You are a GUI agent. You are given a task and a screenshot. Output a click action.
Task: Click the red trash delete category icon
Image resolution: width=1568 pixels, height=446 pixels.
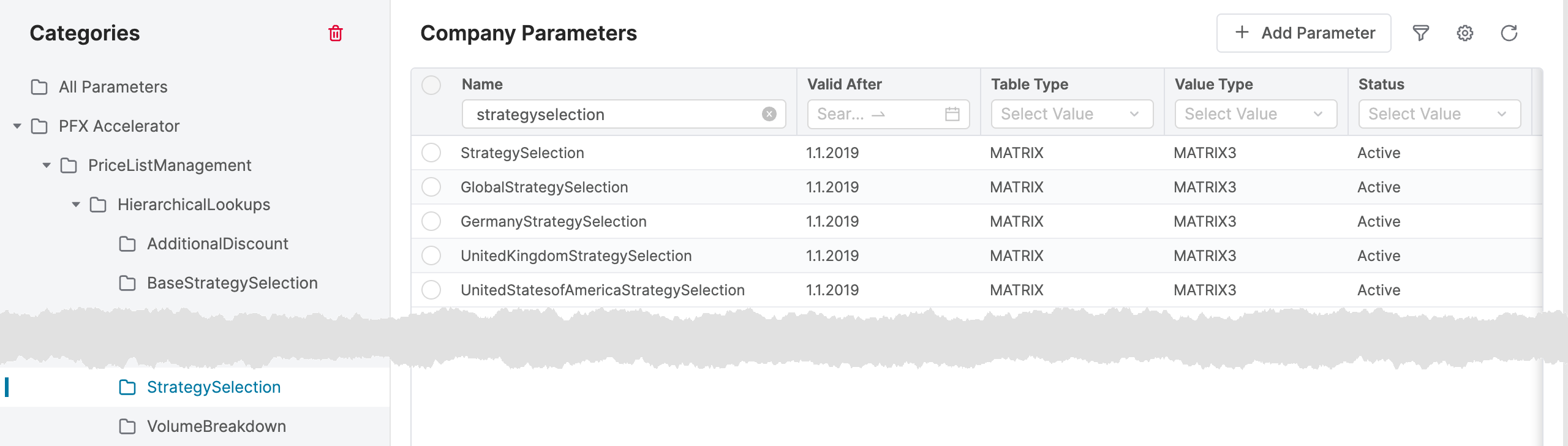coord(335,33)
